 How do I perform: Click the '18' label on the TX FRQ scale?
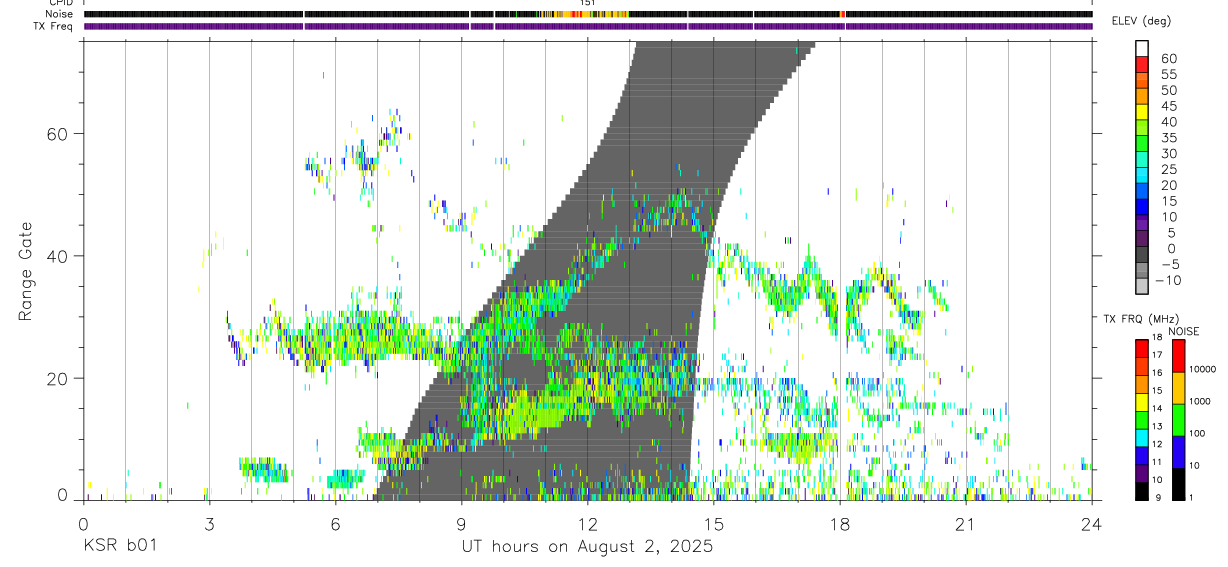click(1156, 337)
